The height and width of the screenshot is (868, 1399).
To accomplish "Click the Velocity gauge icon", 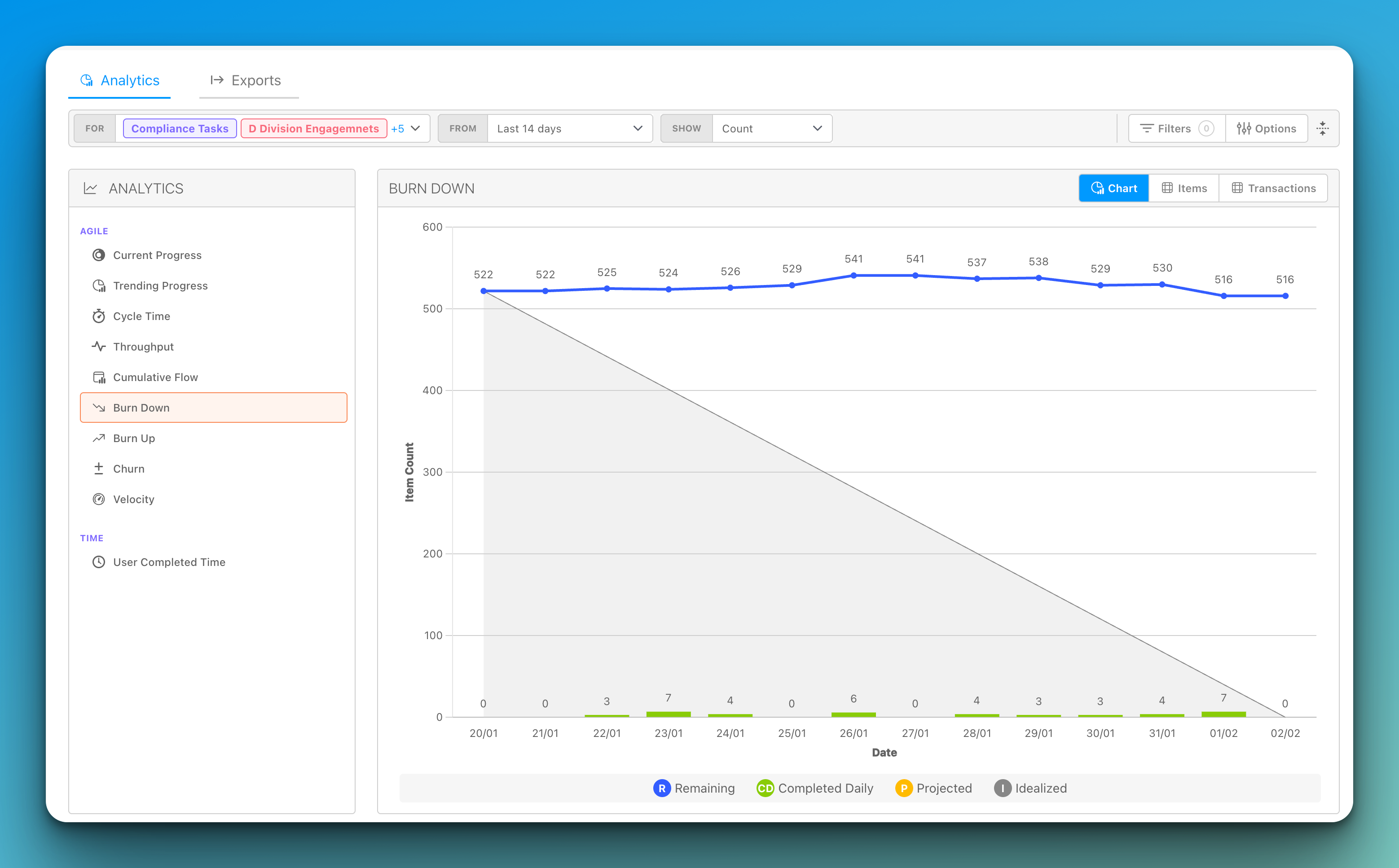I will pos(99,500).
